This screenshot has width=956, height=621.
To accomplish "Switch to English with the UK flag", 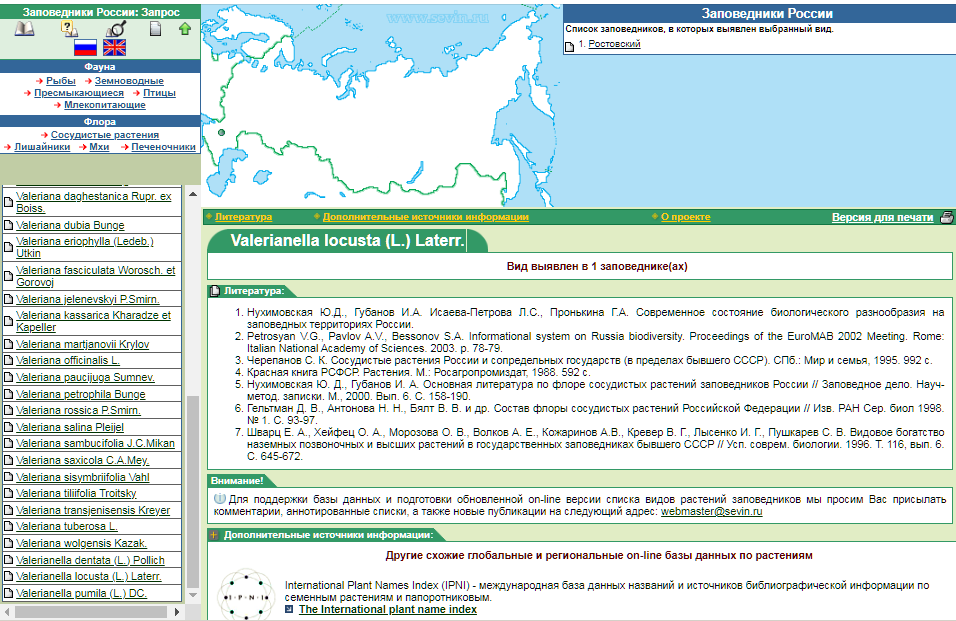I will coord(115,47).
